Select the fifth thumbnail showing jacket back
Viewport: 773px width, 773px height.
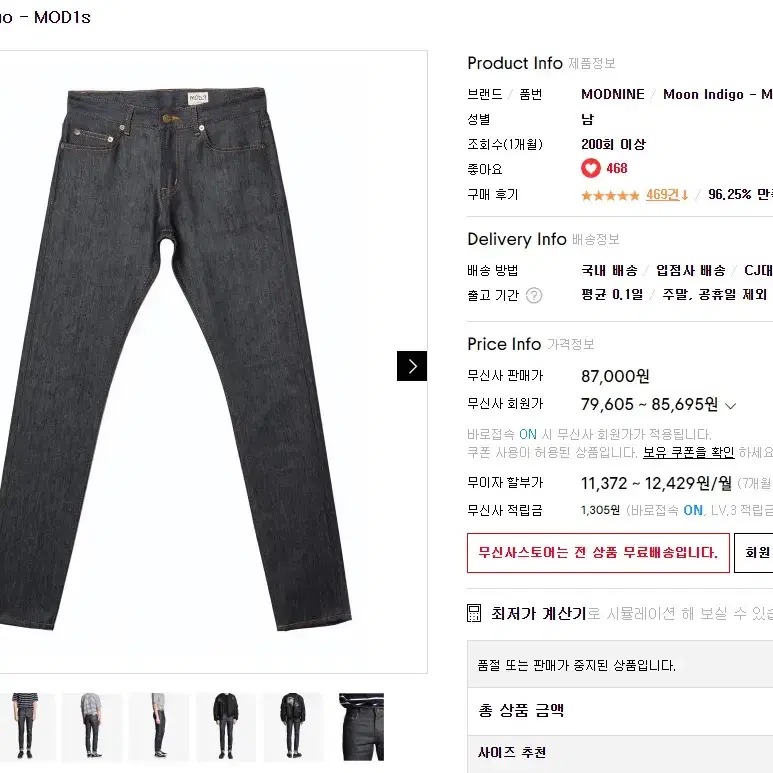(x=293, y=726)
